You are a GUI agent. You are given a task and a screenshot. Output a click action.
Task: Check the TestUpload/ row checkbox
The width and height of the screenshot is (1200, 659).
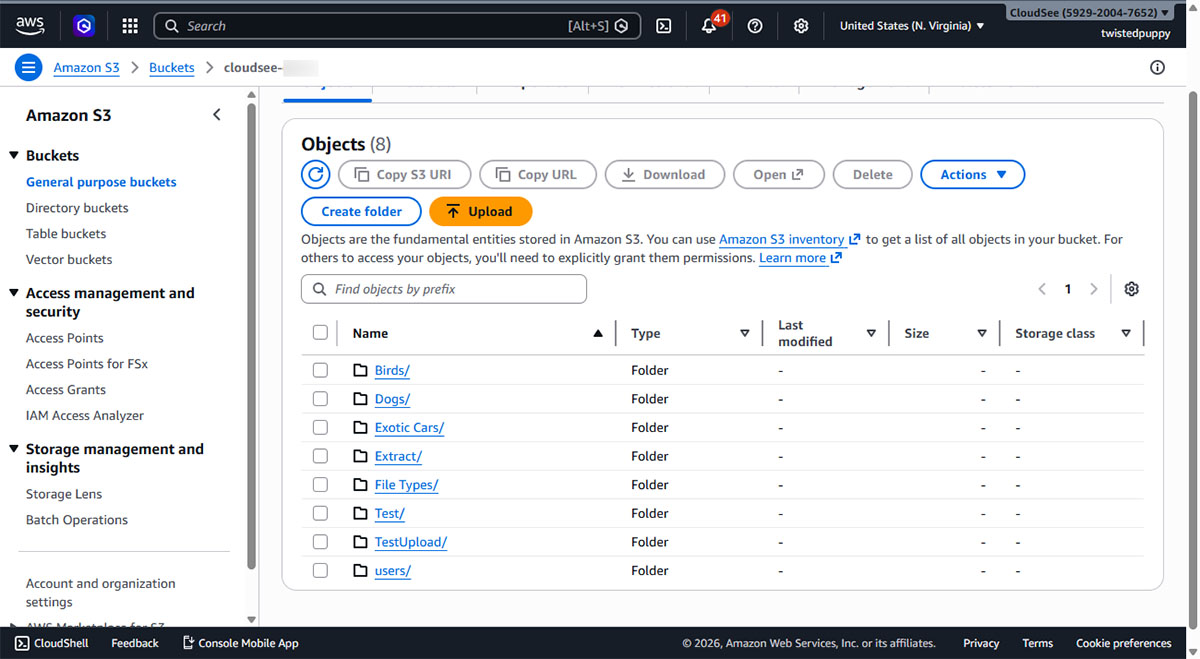(320, 542)
